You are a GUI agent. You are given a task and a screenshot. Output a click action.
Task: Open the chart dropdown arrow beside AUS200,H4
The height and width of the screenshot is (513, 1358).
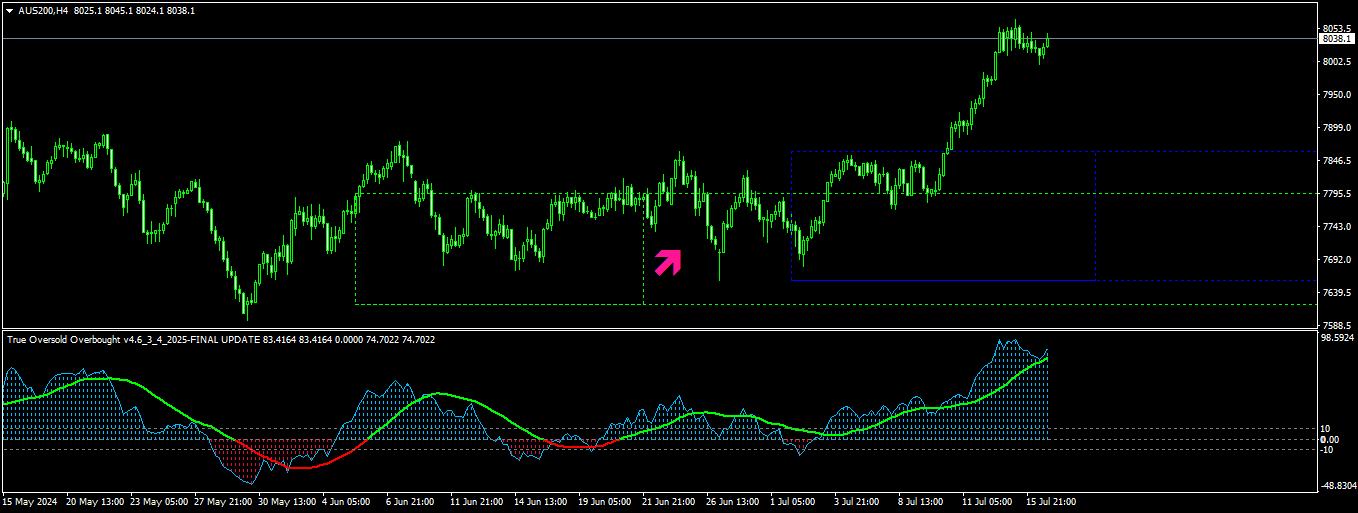[9, 10]
